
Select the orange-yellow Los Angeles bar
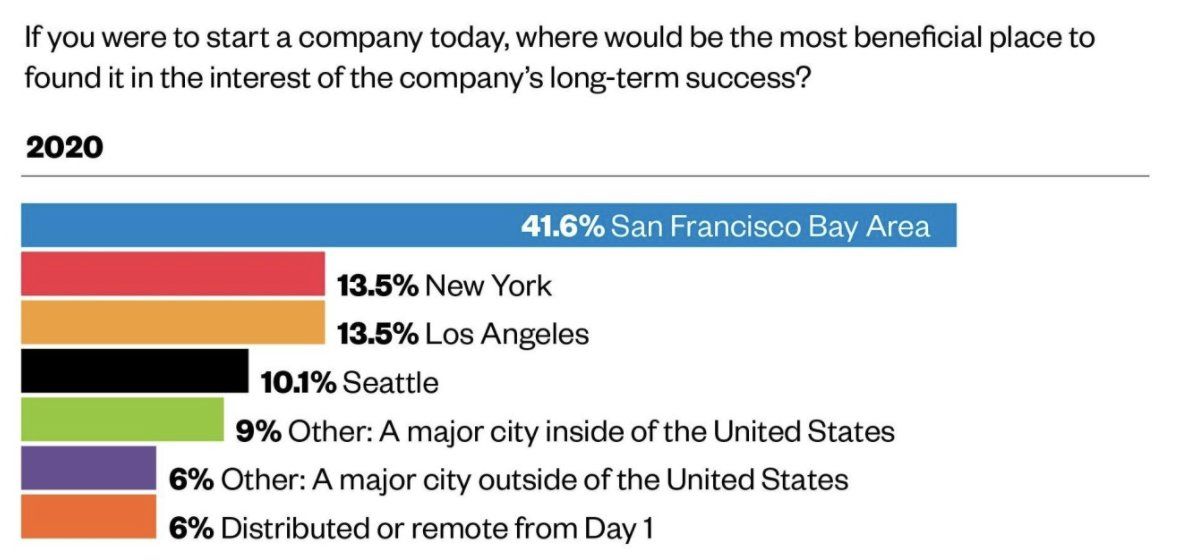click(172, 322)
